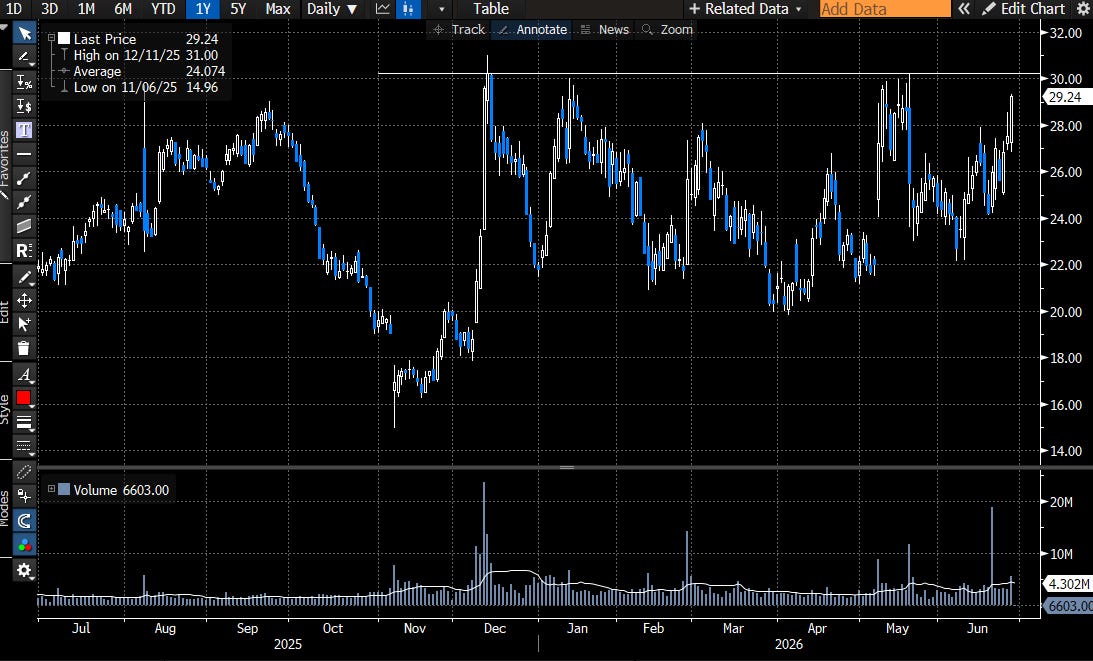Open chart settings gear at top right

pos(1082,9)
